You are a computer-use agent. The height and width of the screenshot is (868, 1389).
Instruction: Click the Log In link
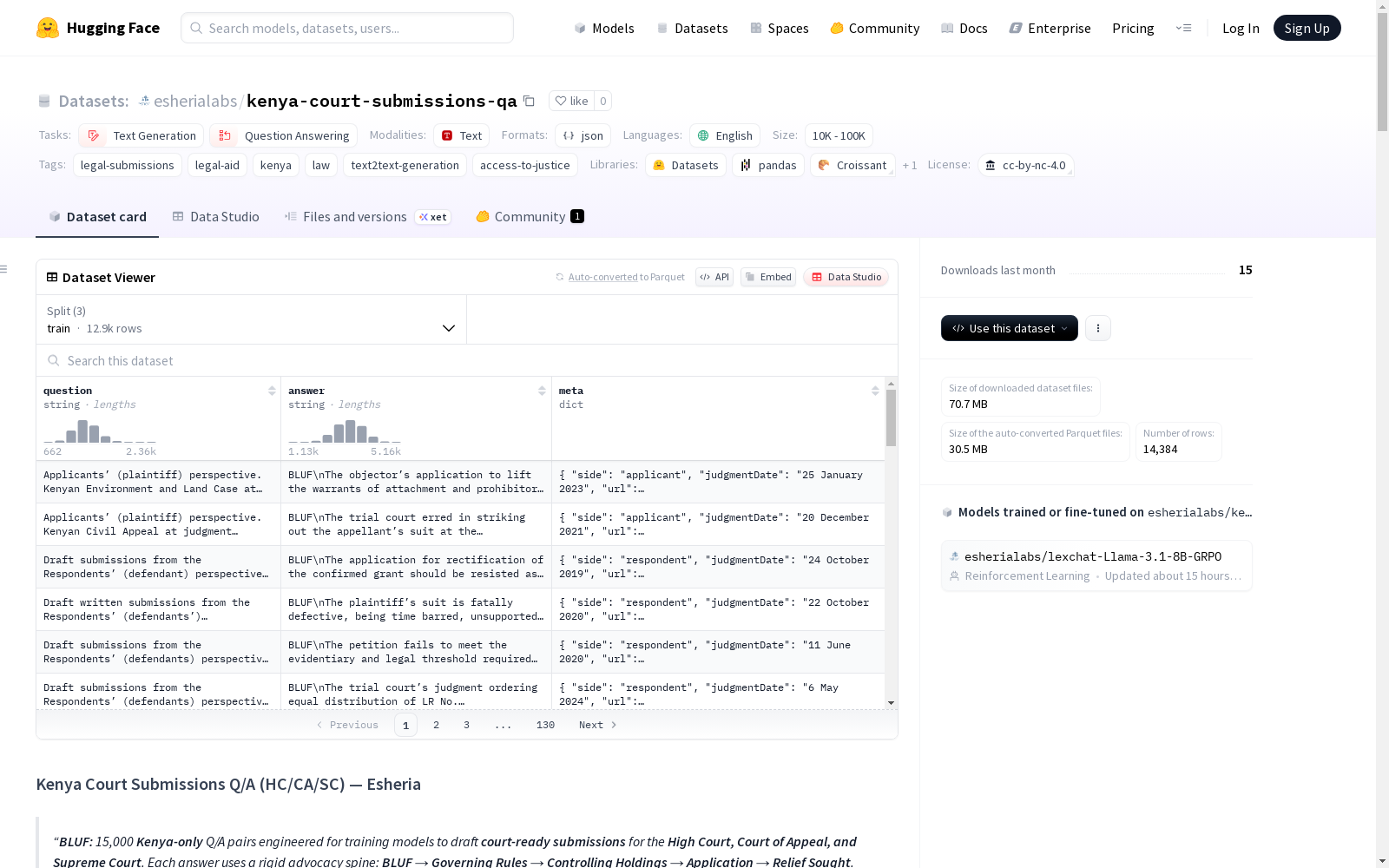[x=1241, y=28]
